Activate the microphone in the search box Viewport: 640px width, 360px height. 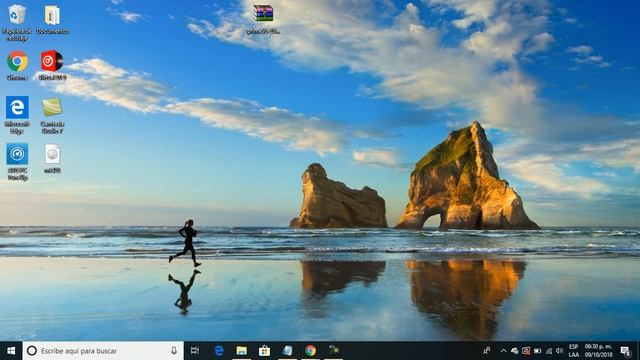(x=174, y=351)
